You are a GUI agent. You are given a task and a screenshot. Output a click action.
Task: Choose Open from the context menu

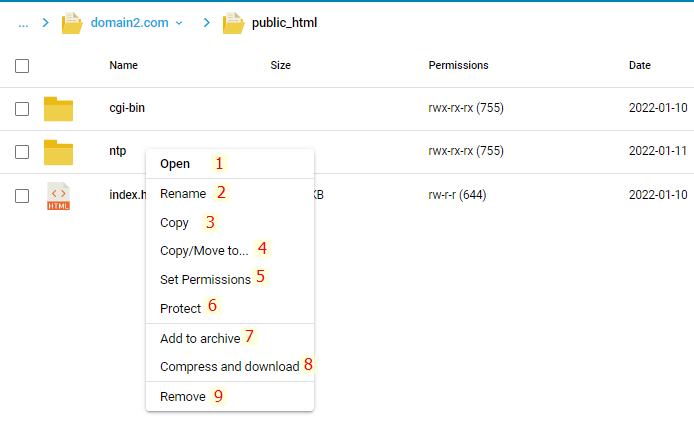[175, 164]
